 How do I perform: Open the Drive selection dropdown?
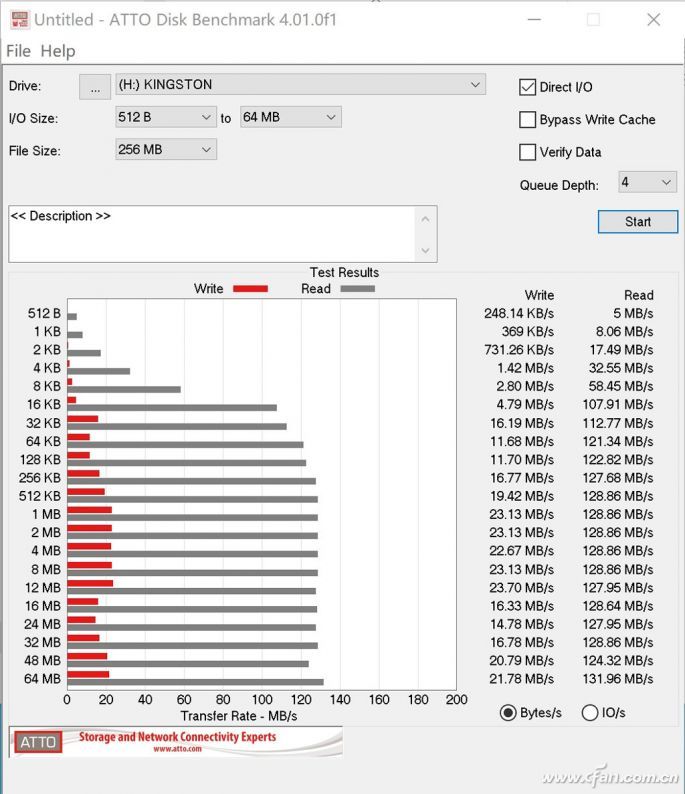pos(301,85)
